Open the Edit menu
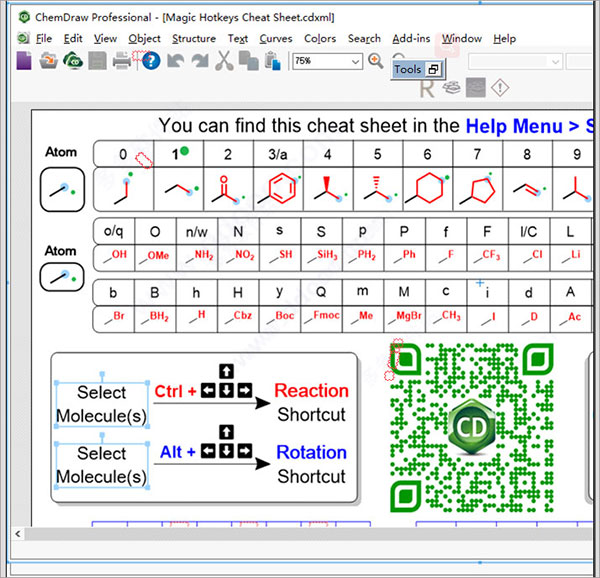 (x=73, y=39)
